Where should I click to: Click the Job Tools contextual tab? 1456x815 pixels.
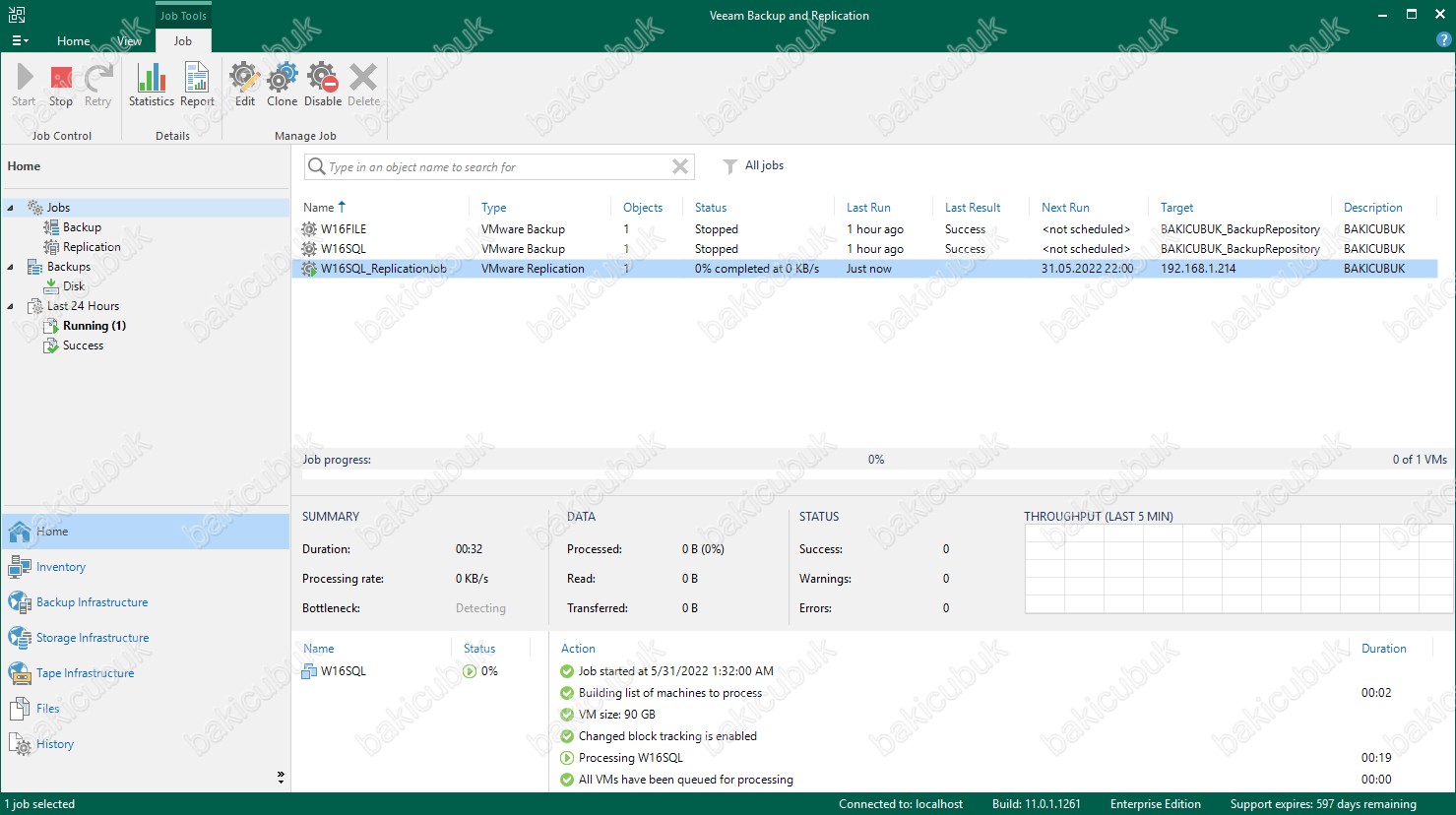click(183, 16)
